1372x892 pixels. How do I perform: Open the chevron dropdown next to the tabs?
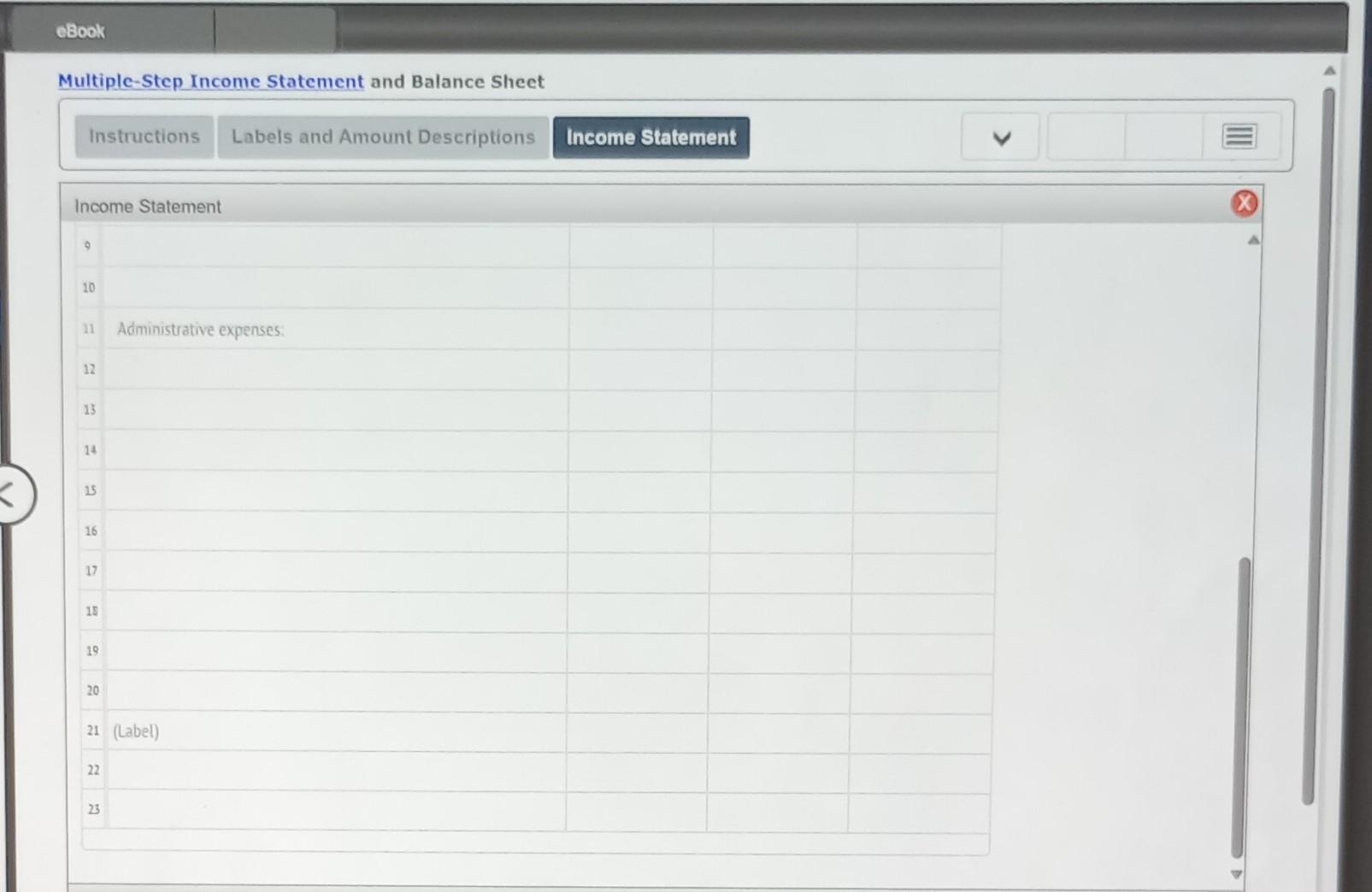click(999, 137)
